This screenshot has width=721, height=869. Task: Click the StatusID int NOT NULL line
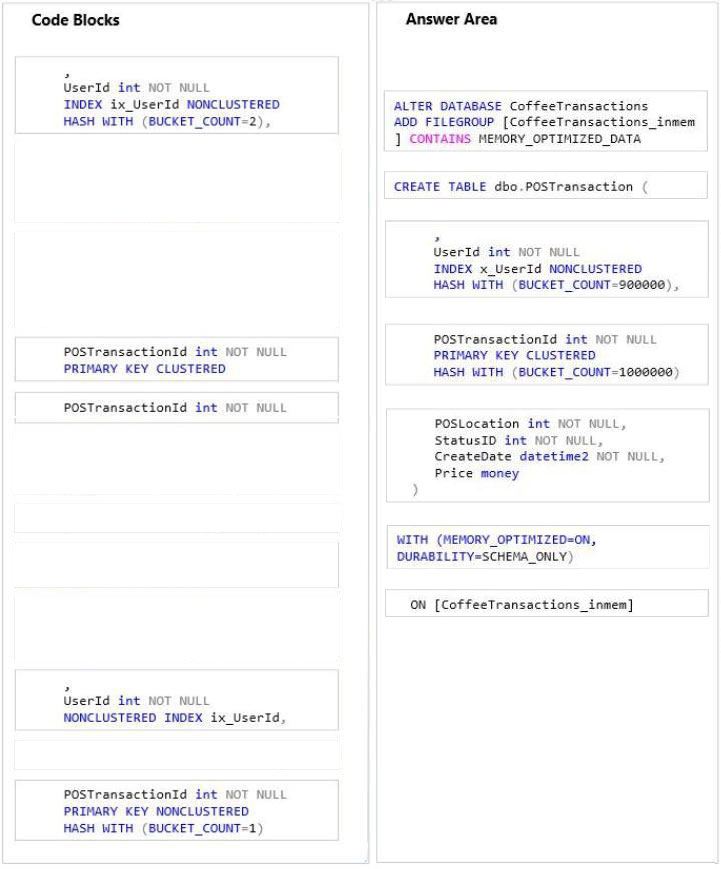(519, 441)
